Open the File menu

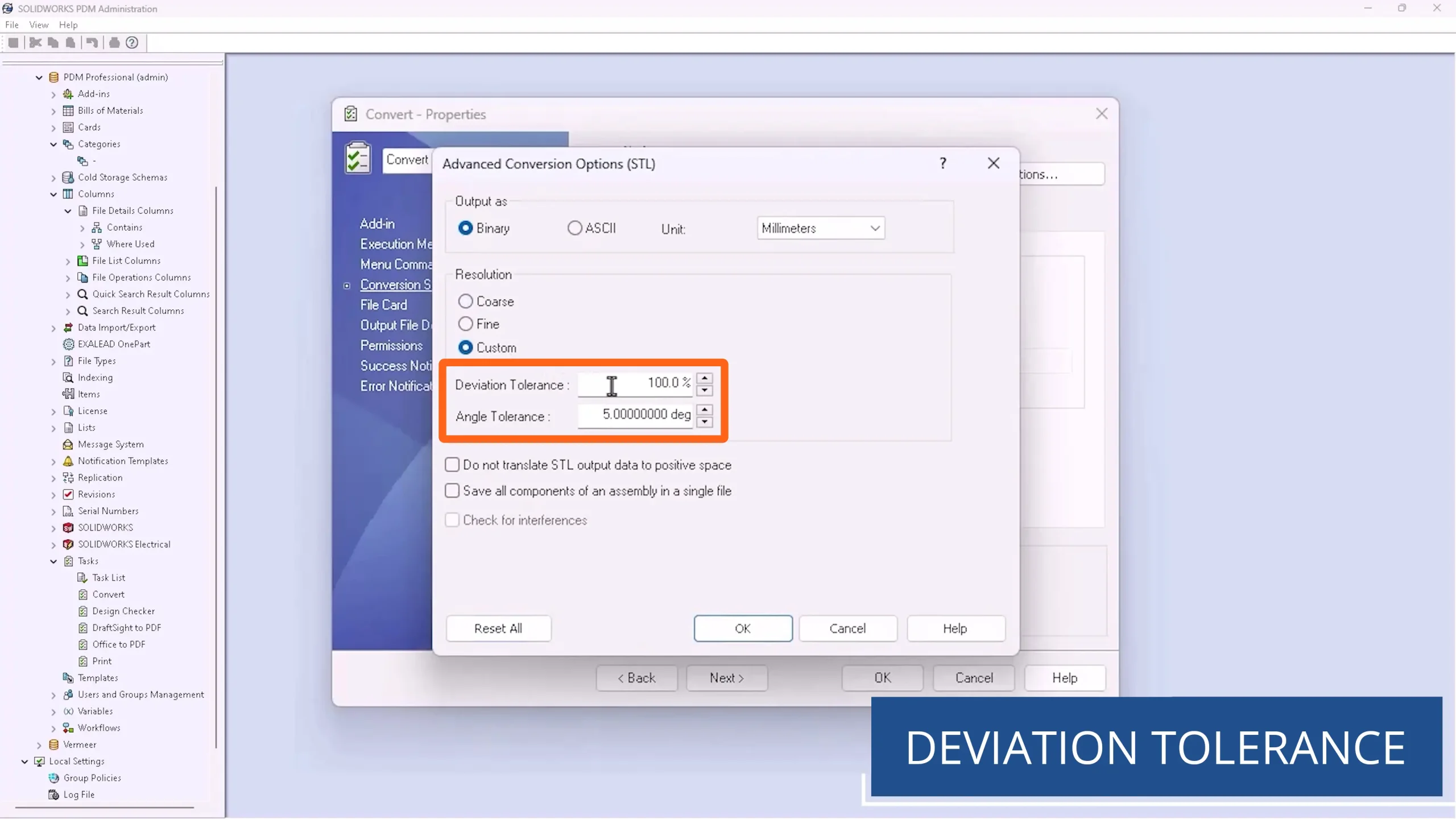tap(11, 24)
